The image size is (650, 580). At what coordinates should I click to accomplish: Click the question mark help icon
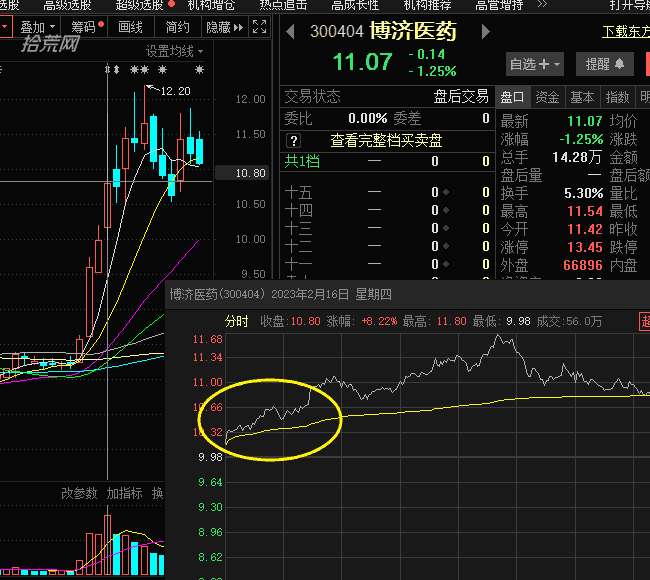293,141
